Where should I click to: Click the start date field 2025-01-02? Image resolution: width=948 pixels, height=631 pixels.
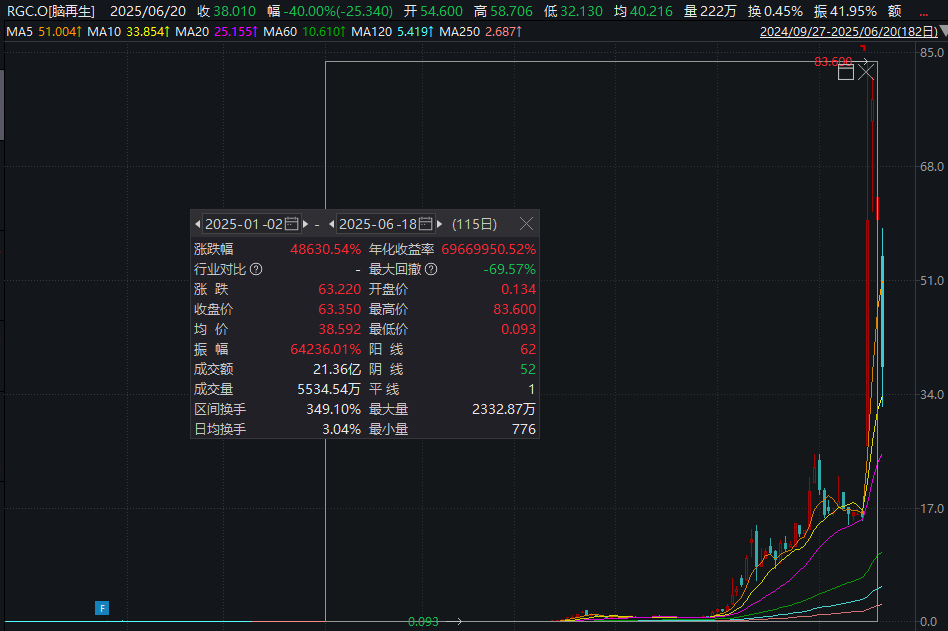244,224
